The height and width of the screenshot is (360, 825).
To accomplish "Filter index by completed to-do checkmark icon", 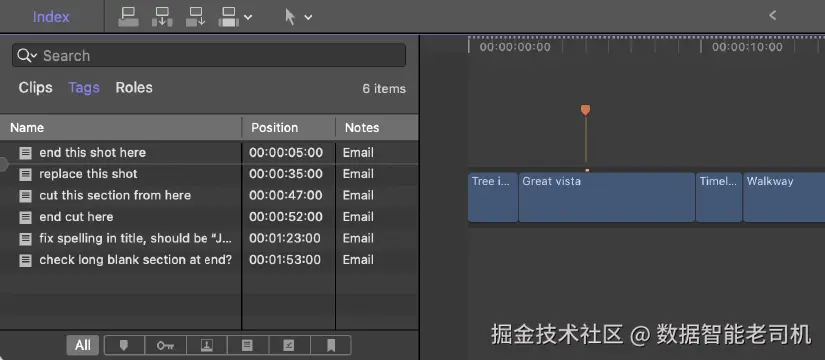I will 289,345.
